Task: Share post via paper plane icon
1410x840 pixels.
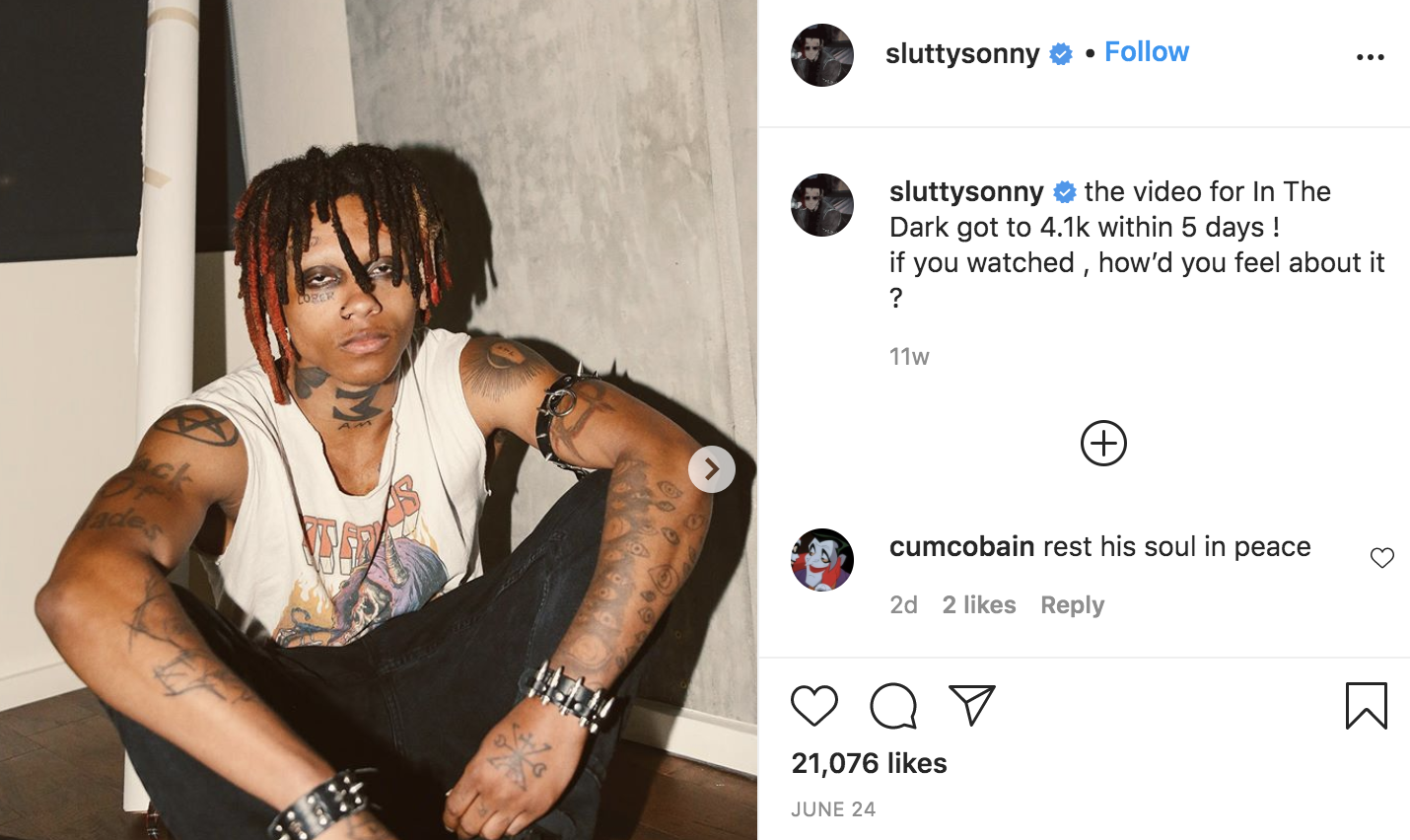Action: (x=972, y=705)
